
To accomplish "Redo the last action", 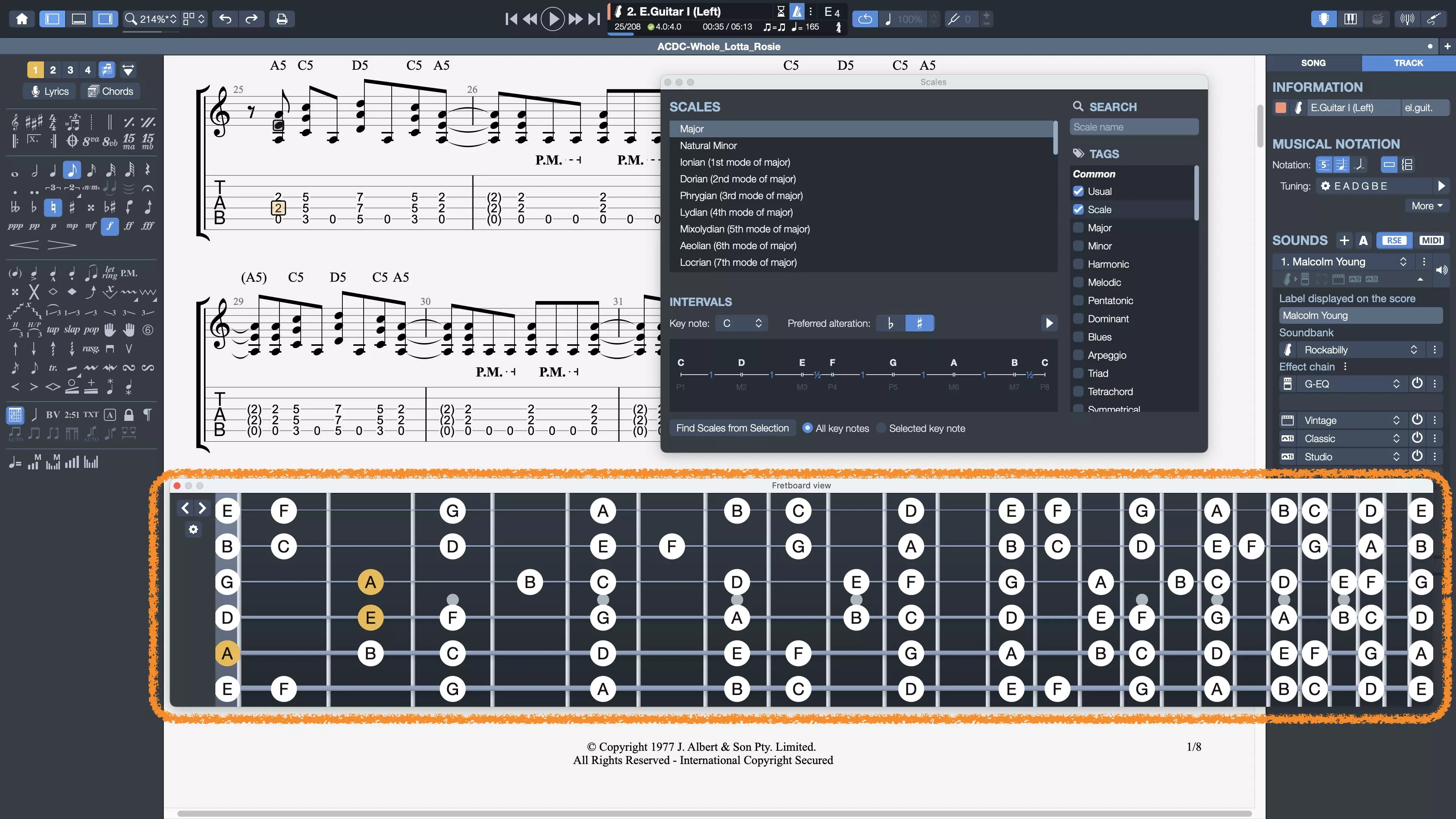I will pyautogui.click(x=251, y=19).
